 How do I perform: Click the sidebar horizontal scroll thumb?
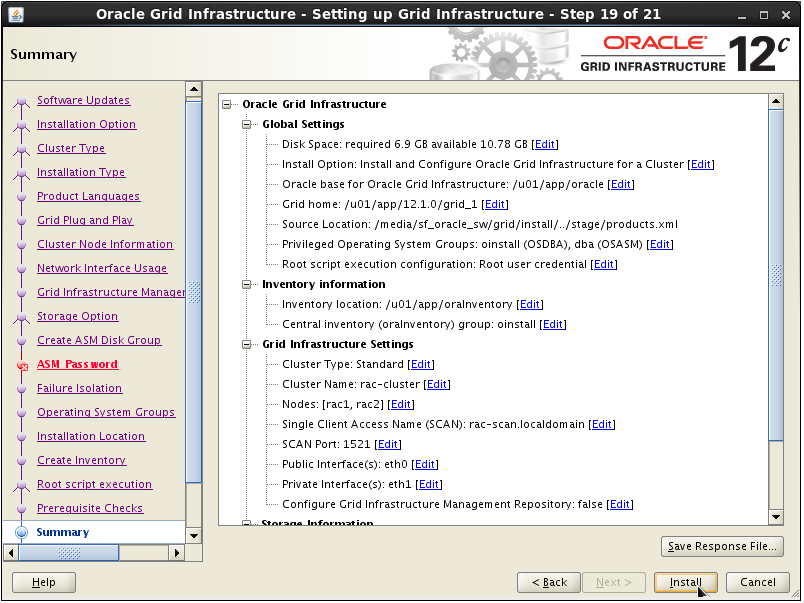pos(69,553)
